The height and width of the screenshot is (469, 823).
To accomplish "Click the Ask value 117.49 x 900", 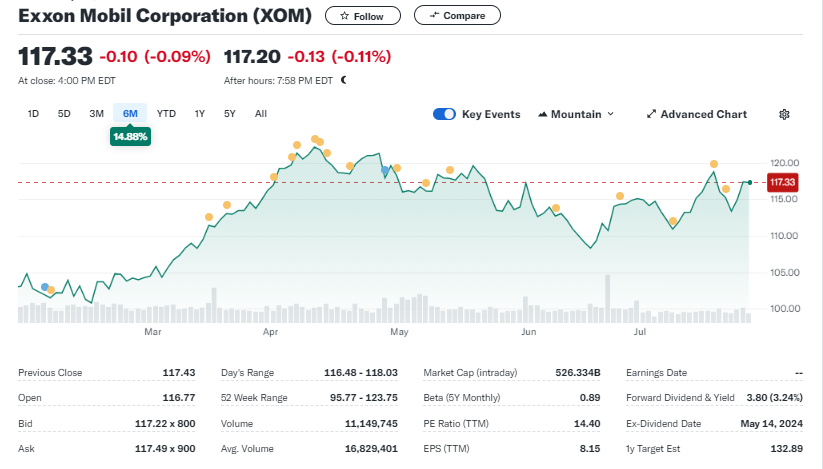I will (x=165, y=449).
